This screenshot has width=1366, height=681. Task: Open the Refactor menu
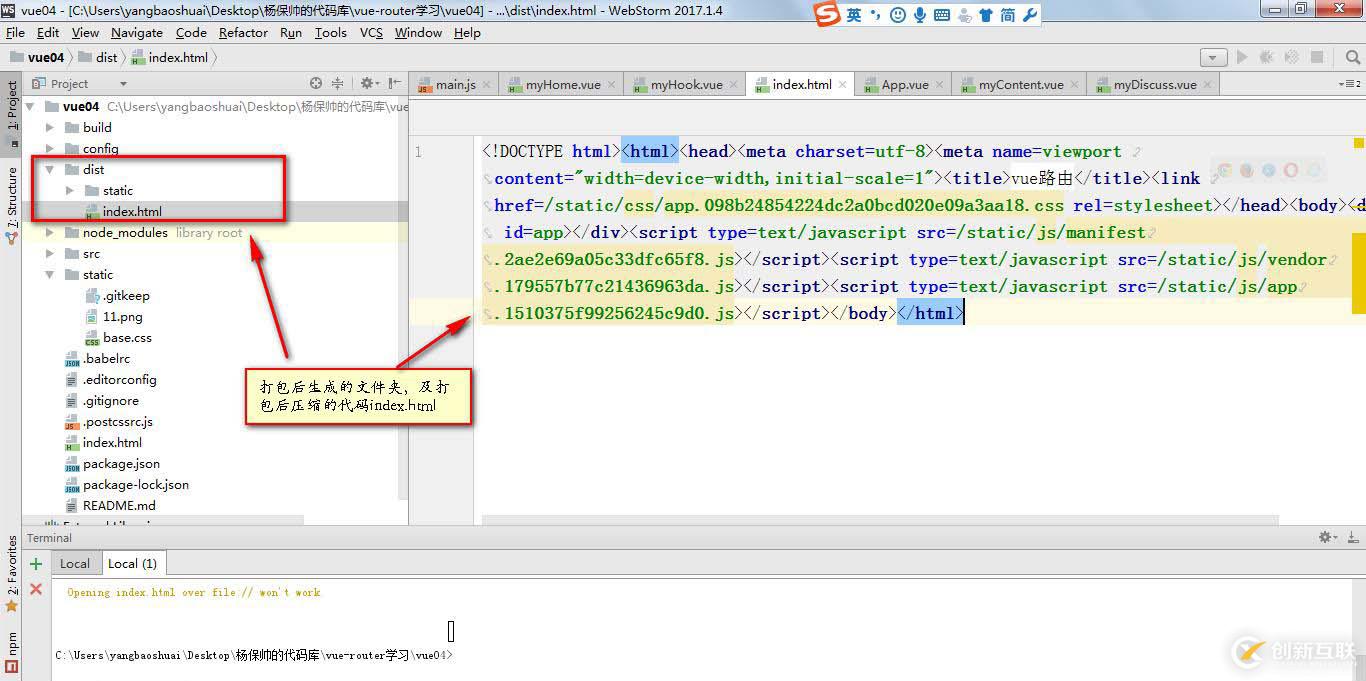tap(243, 32)
